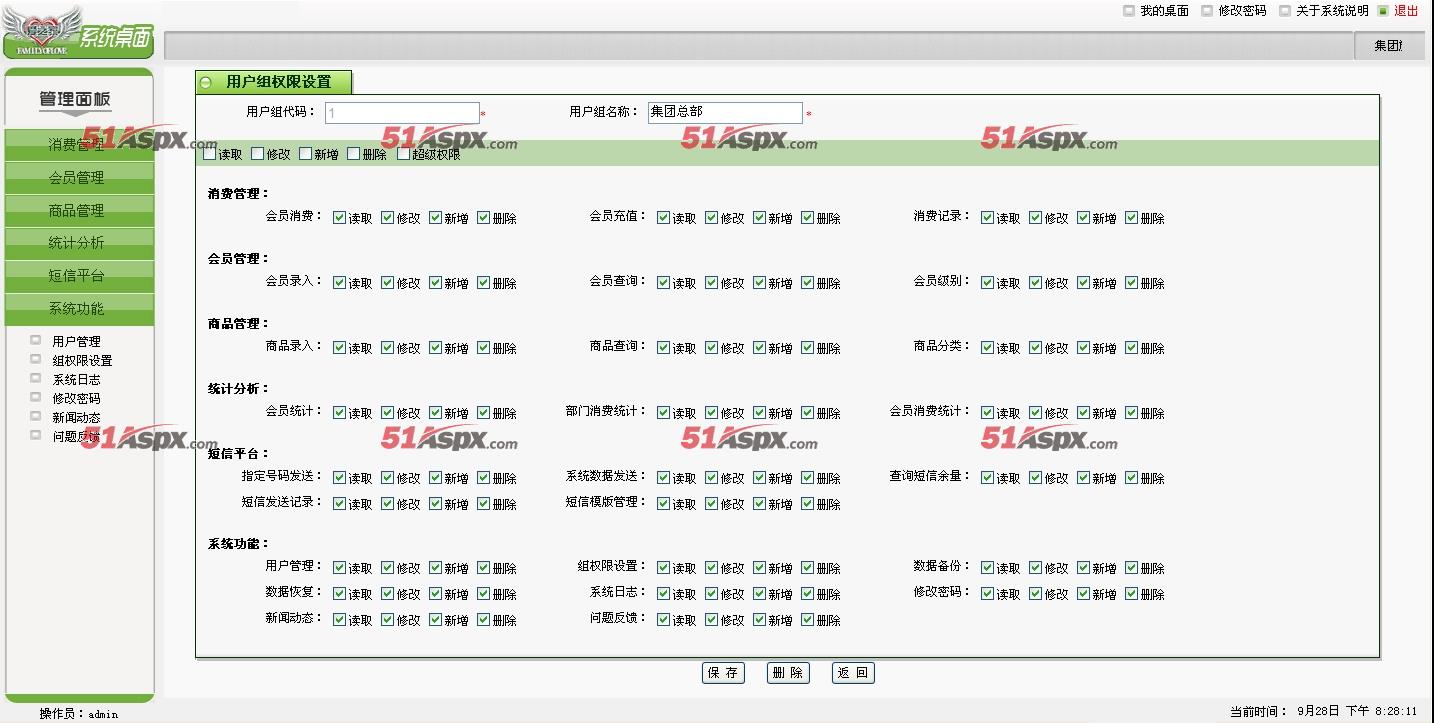1434x723 pixels.
Task: Open 问题反馈 in the sidebar
Action: click(76, 436)
